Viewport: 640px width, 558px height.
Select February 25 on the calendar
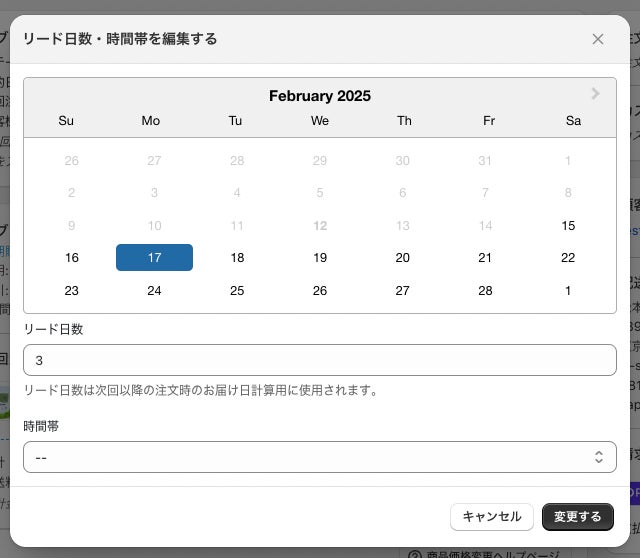[x=237, y=291]
